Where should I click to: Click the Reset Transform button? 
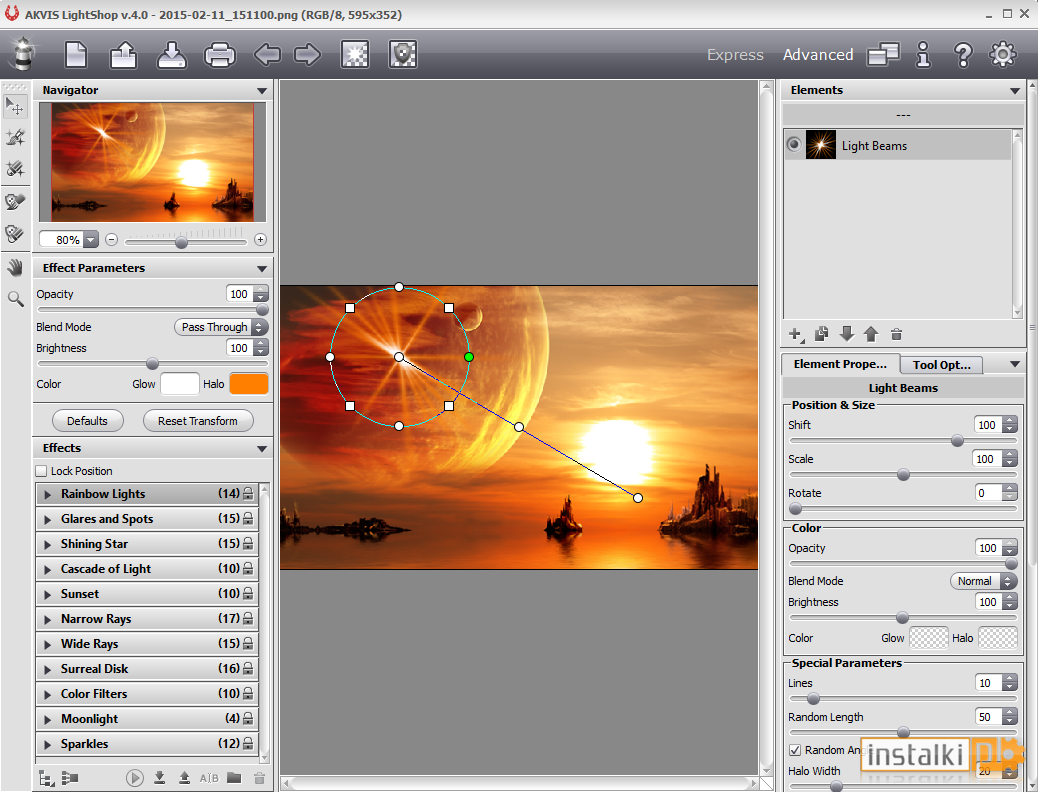point(198,421)
